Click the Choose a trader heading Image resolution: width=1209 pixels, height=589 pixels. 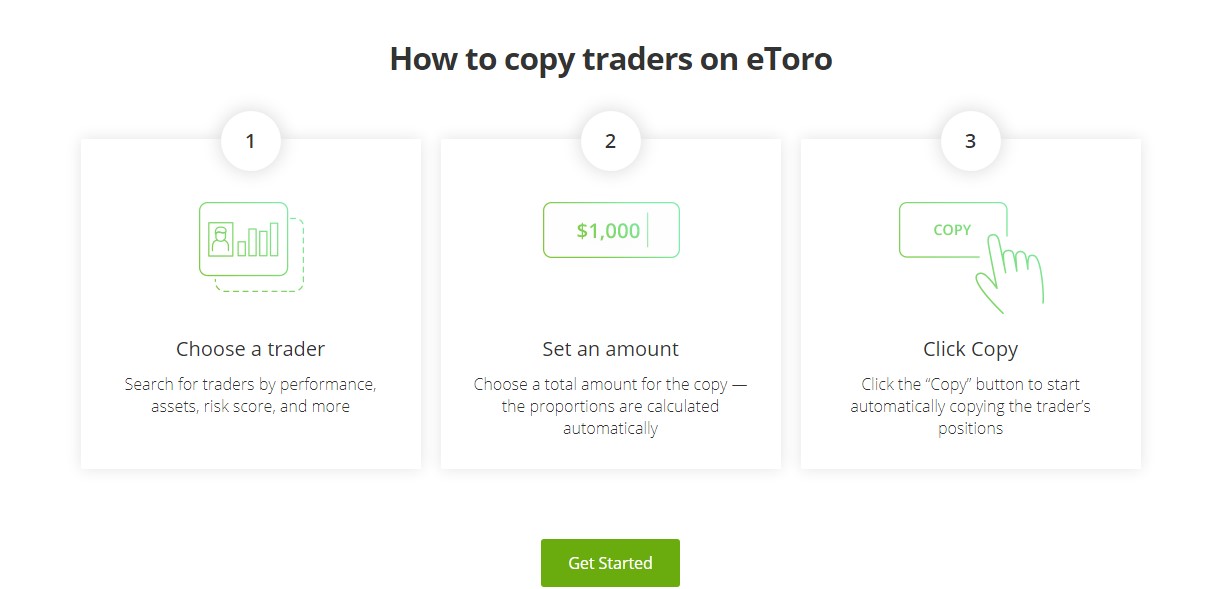point(250,349)
